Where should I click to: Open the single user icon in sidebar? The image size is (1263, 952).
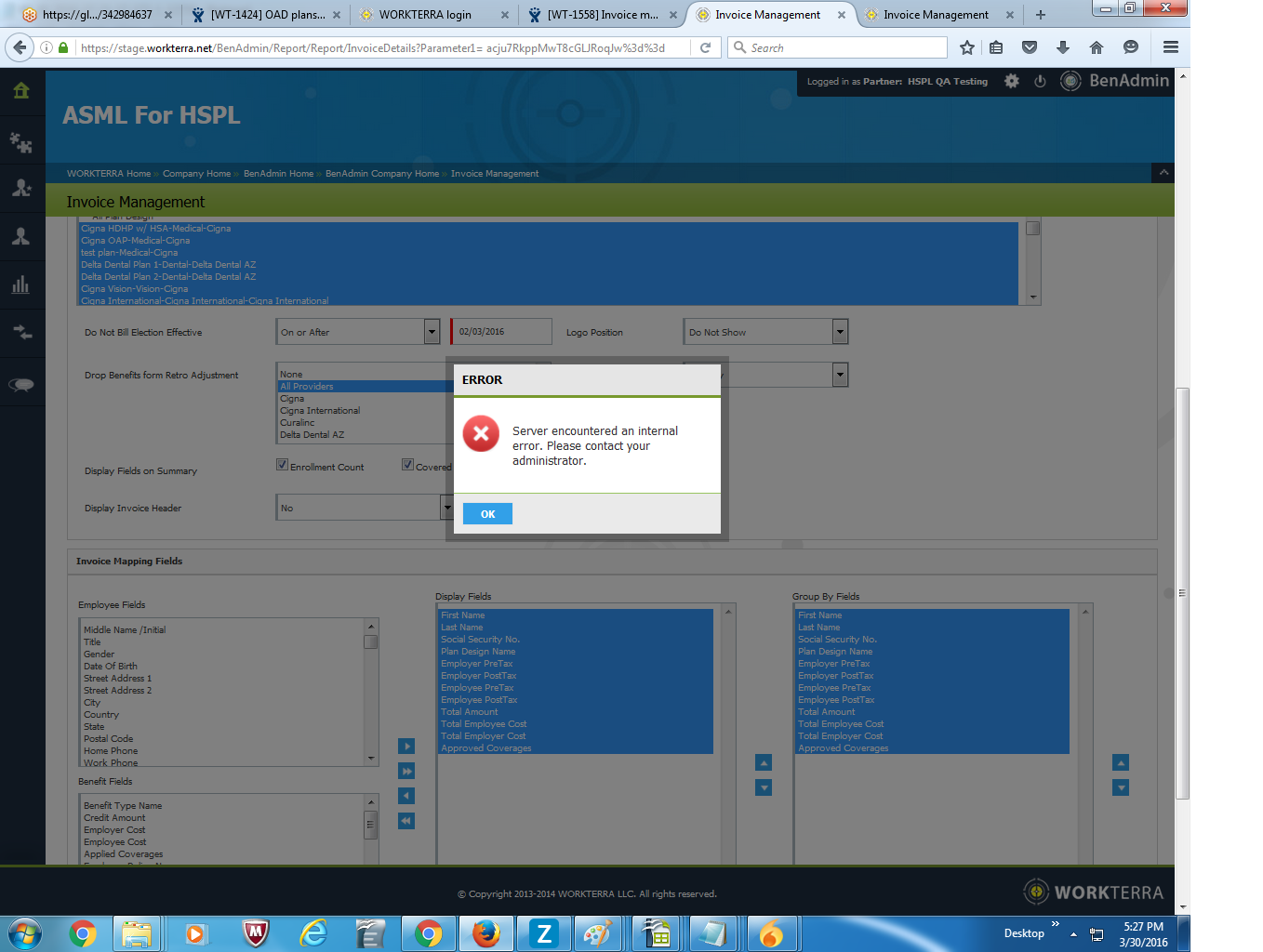[20, 236]
